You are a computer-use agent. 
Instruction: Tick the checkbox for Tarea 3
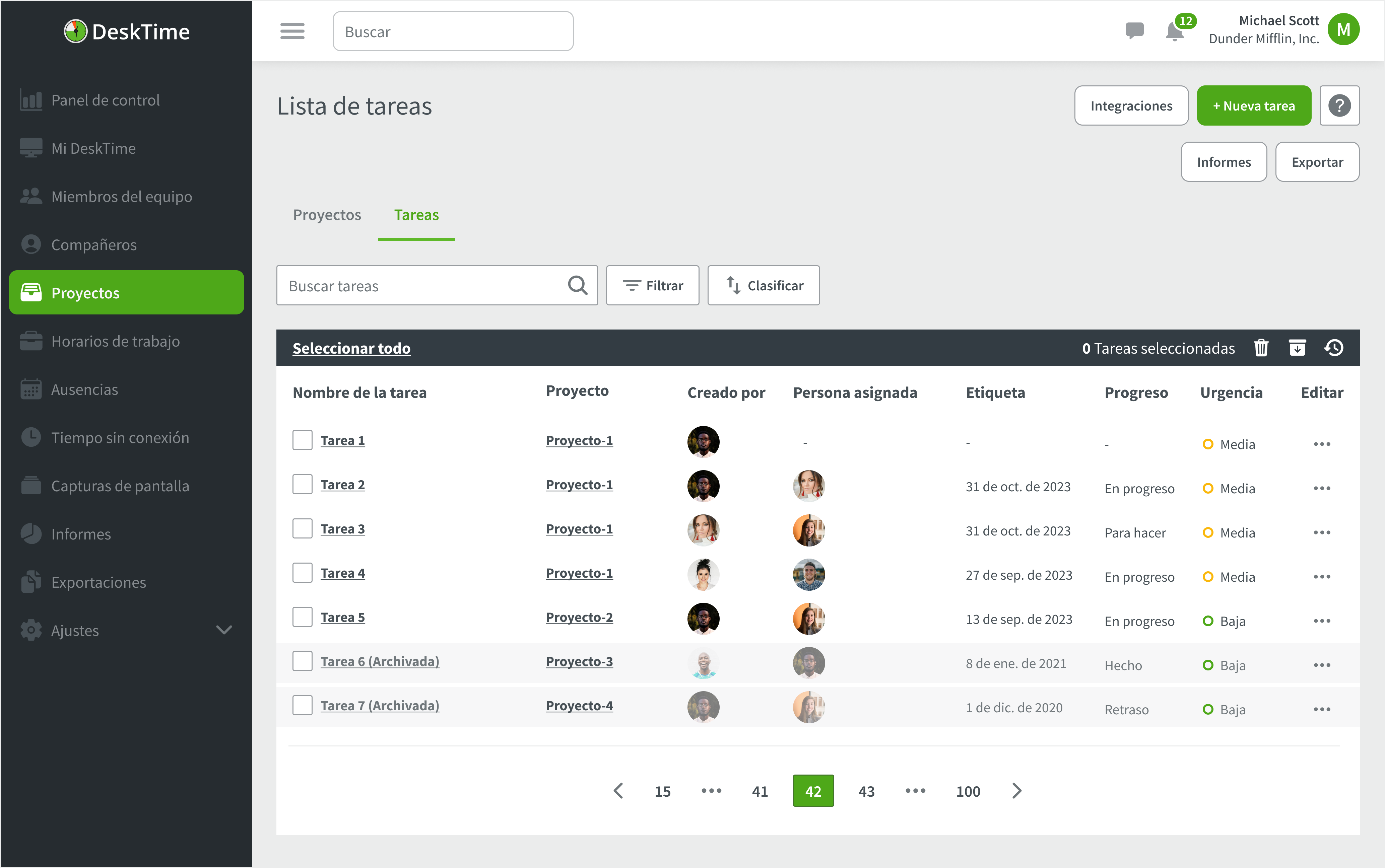pyautogui.click(x=302, y=529)
